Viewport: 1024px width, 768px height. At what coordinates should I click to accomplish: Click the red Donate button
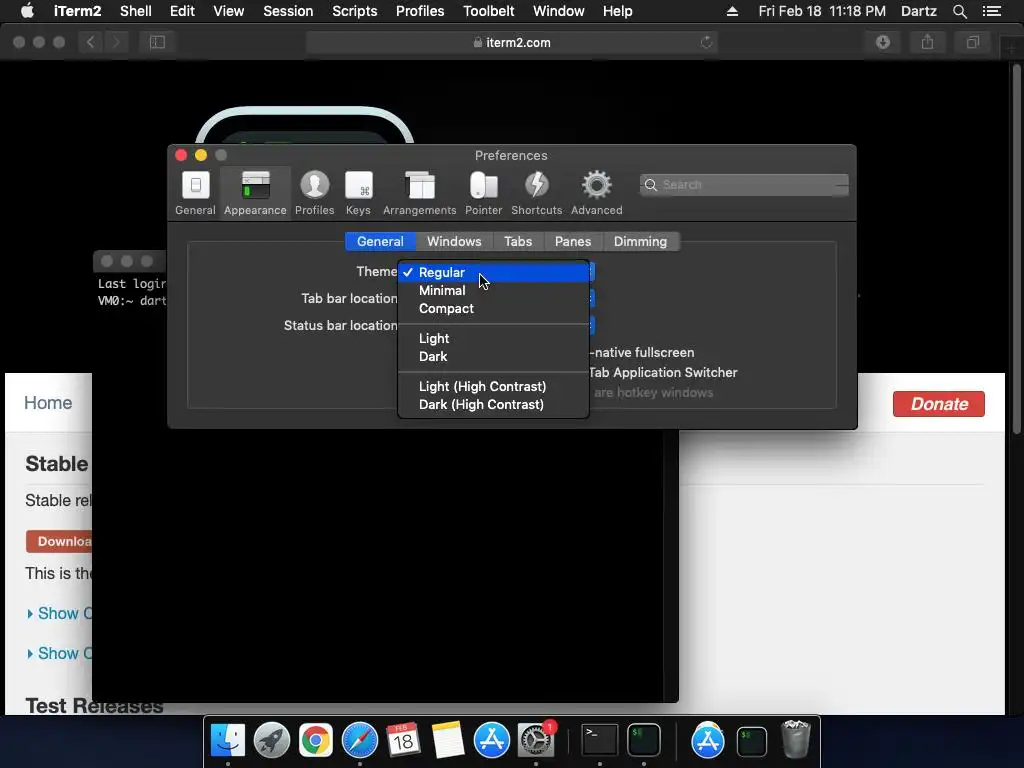[938, 404]
